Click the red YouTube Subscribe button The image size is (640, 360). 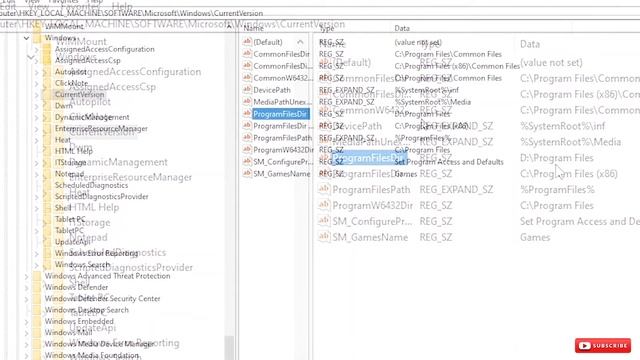coord(603,345)
